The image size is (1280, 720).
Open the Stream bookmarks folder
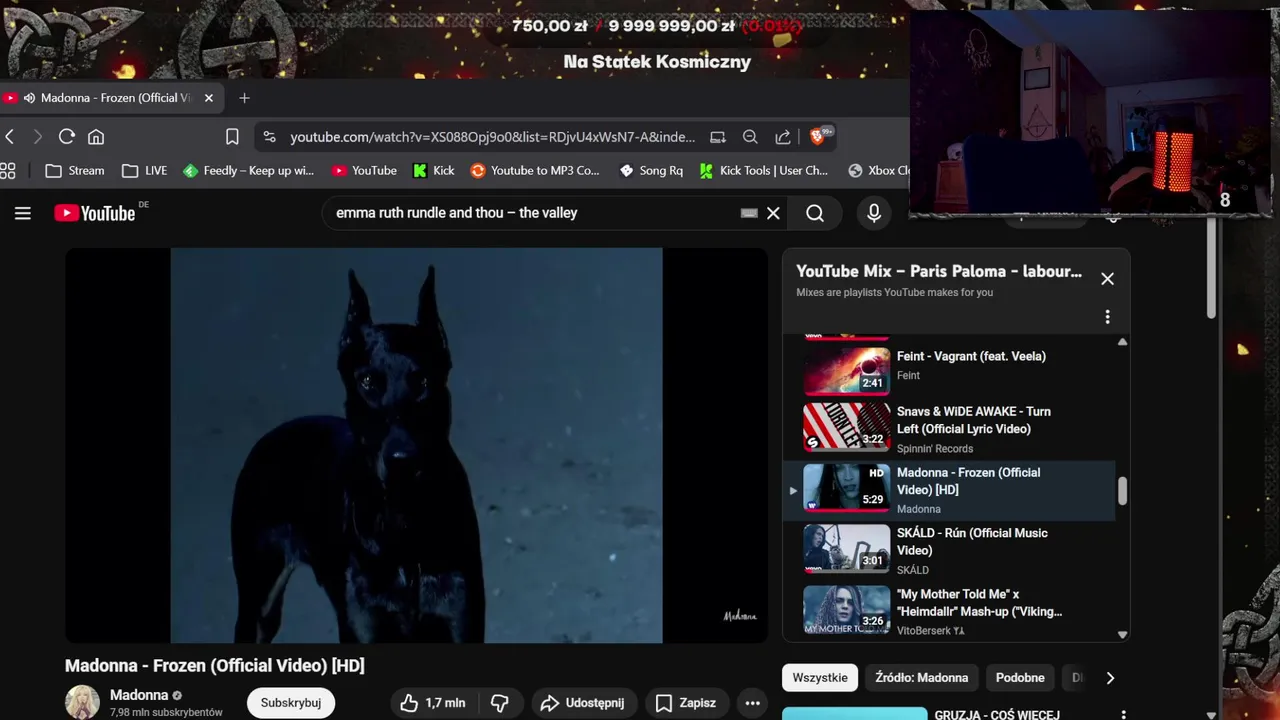click(75, 171)
